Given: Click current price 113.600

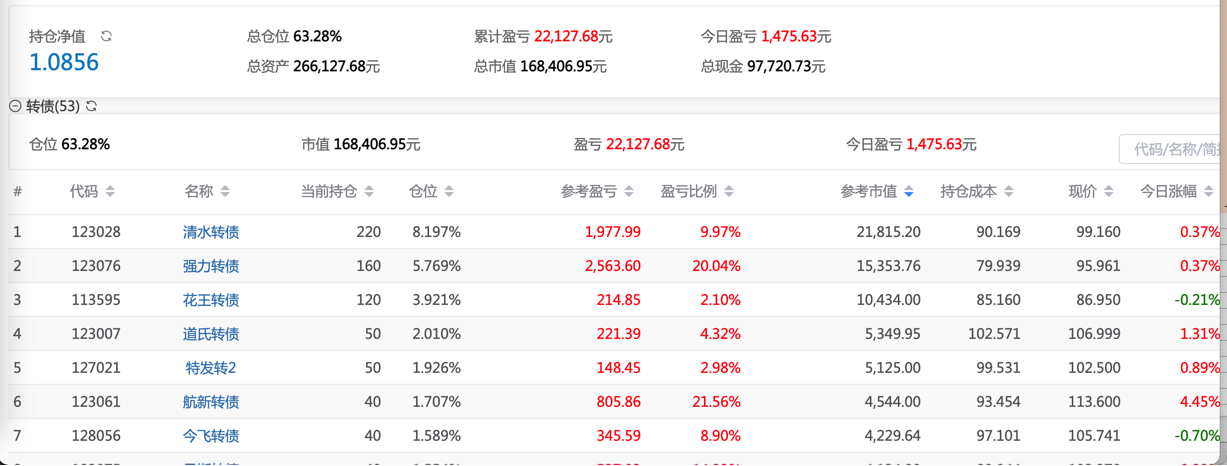Looking at the screenshot, I should 1095,402.
